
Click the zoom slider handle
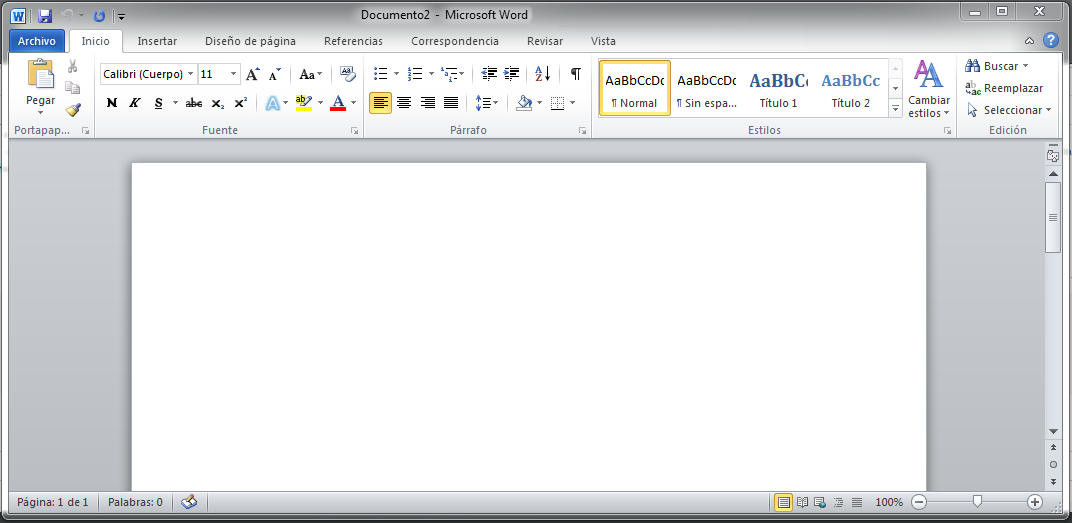click(977, 502)
